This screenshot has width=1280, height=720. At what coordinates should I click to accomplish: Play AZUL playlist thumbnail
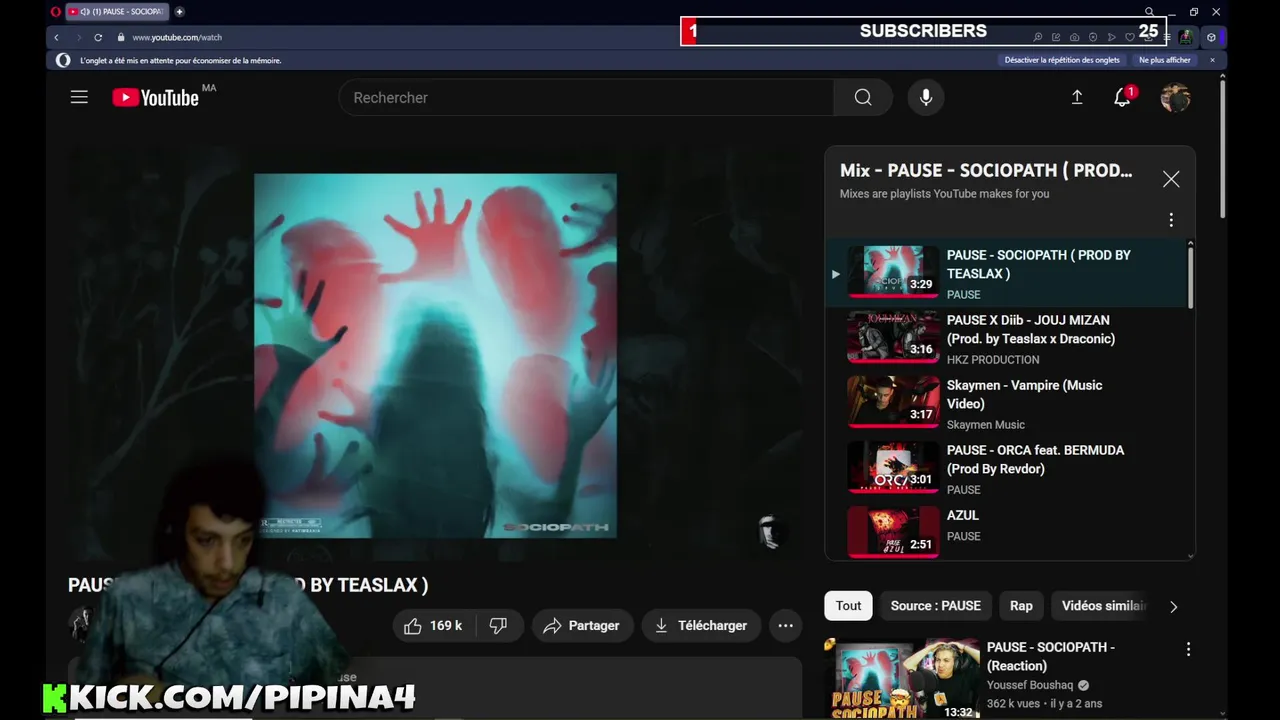(893, 531)
